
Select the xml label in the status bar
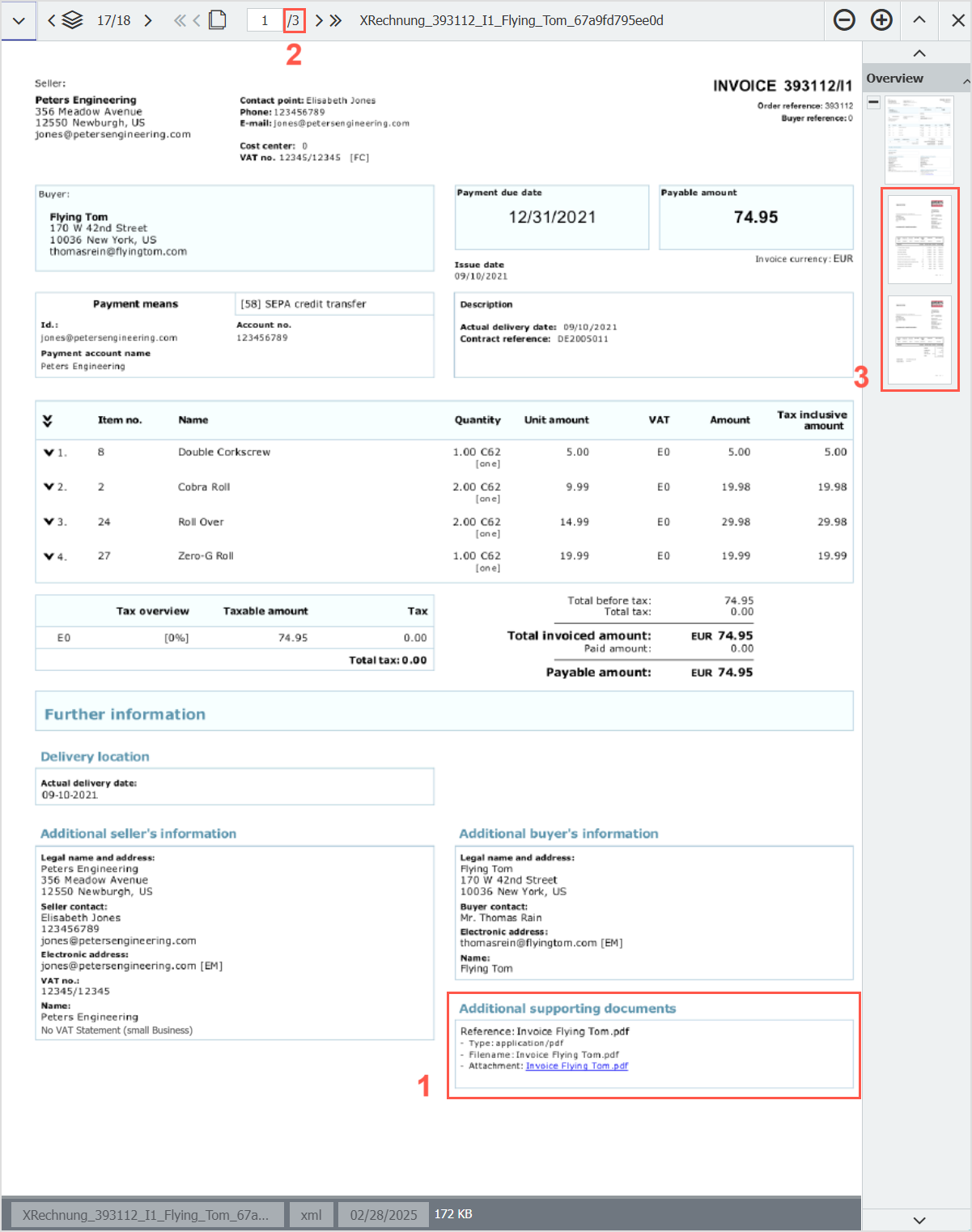click(311, 1214)
